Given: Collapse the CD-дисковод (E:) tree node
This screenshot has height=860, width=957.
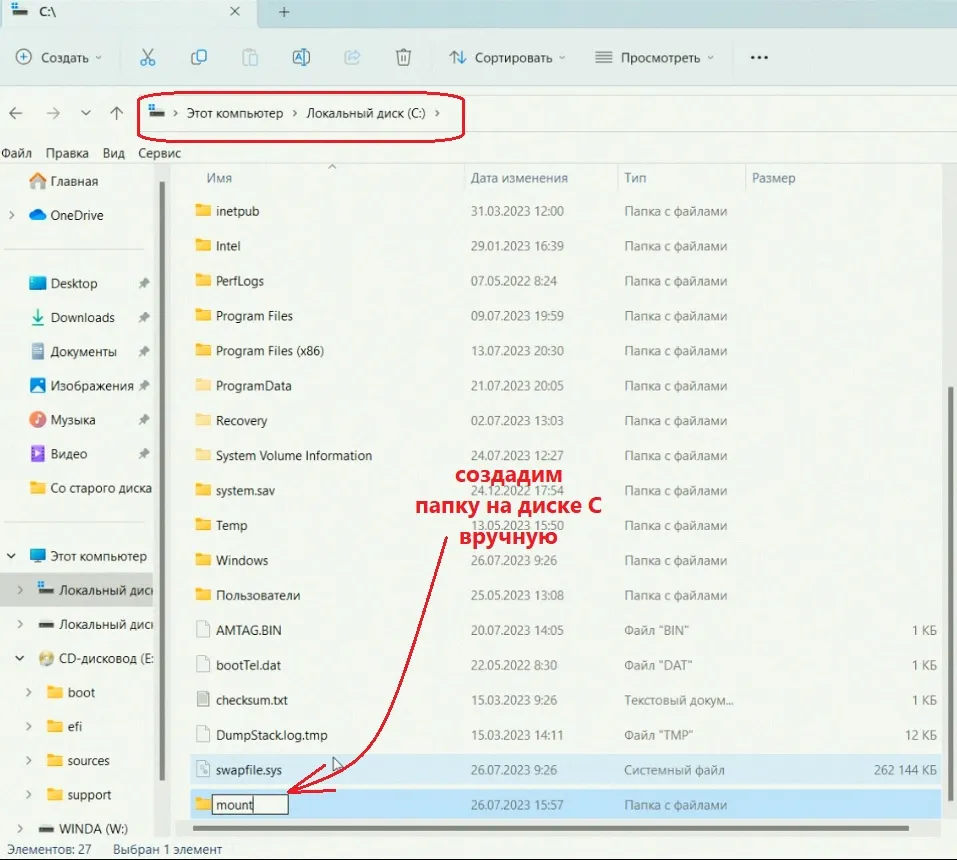Looking at the screenshot, I should click(20, 658).
